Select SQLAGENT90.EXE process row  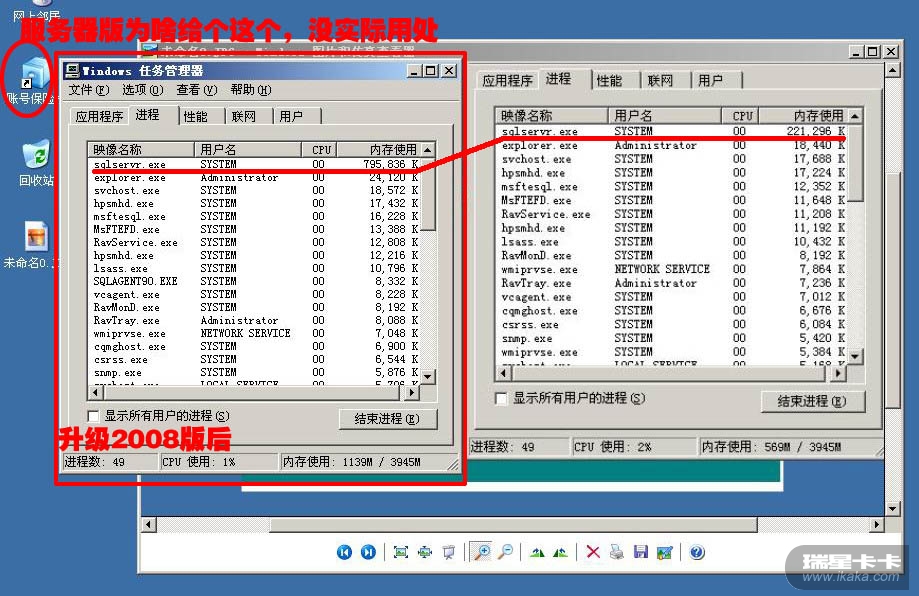[255, 281]
